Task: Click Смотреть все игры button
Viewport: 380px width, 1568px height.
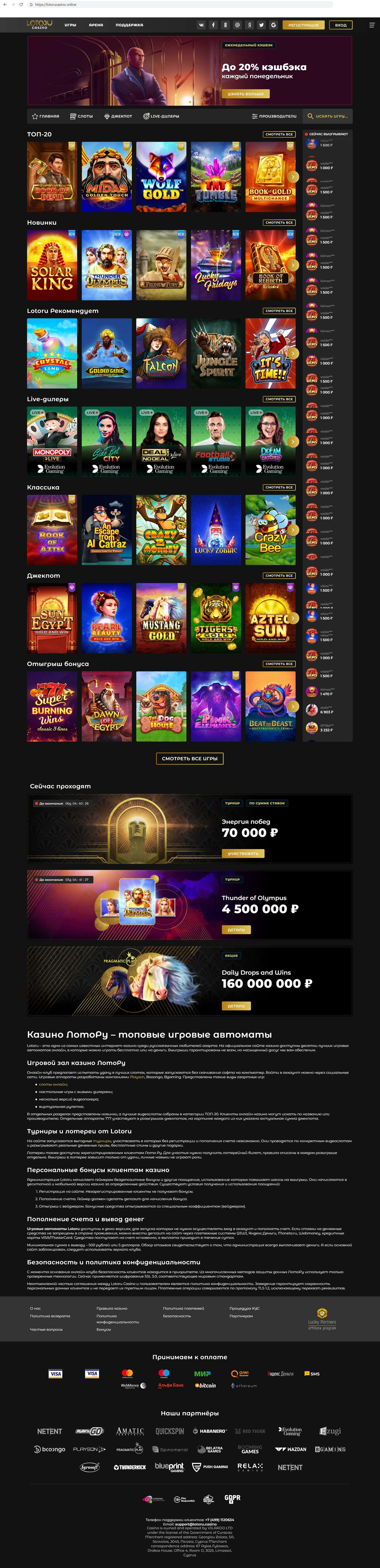Action: point(190,758)
